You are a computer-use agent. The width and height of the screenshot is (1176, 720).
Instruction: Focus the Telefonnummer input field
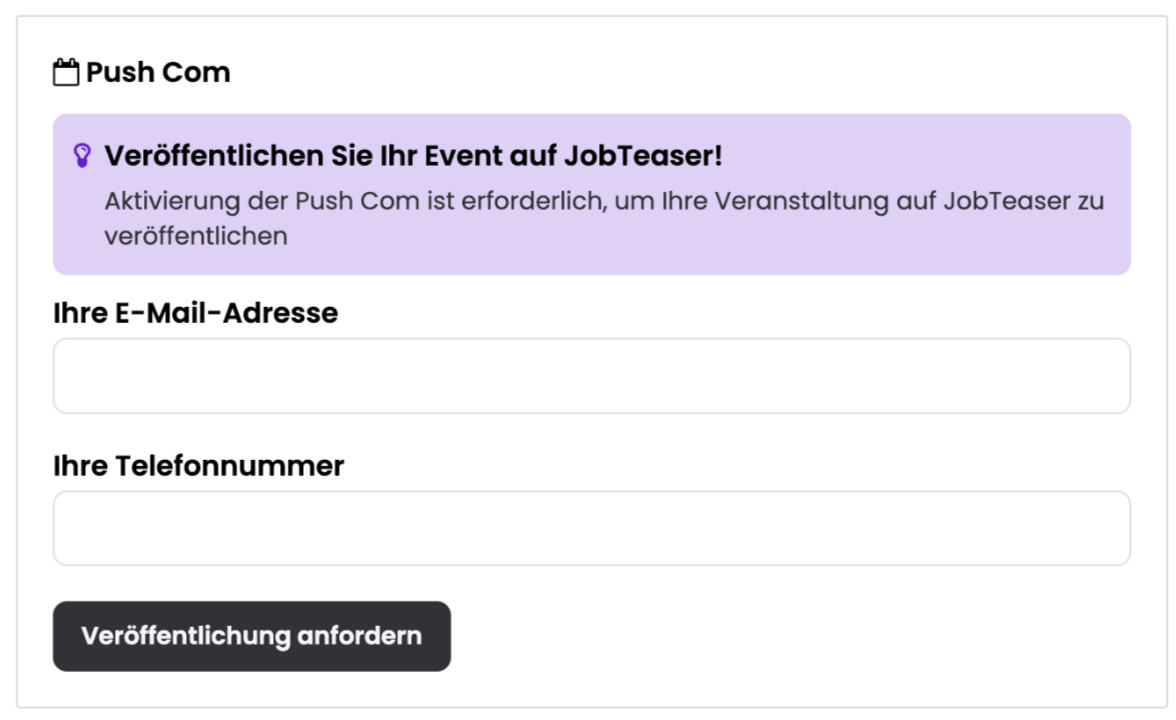pyautogui.click(x=591, y=528)
